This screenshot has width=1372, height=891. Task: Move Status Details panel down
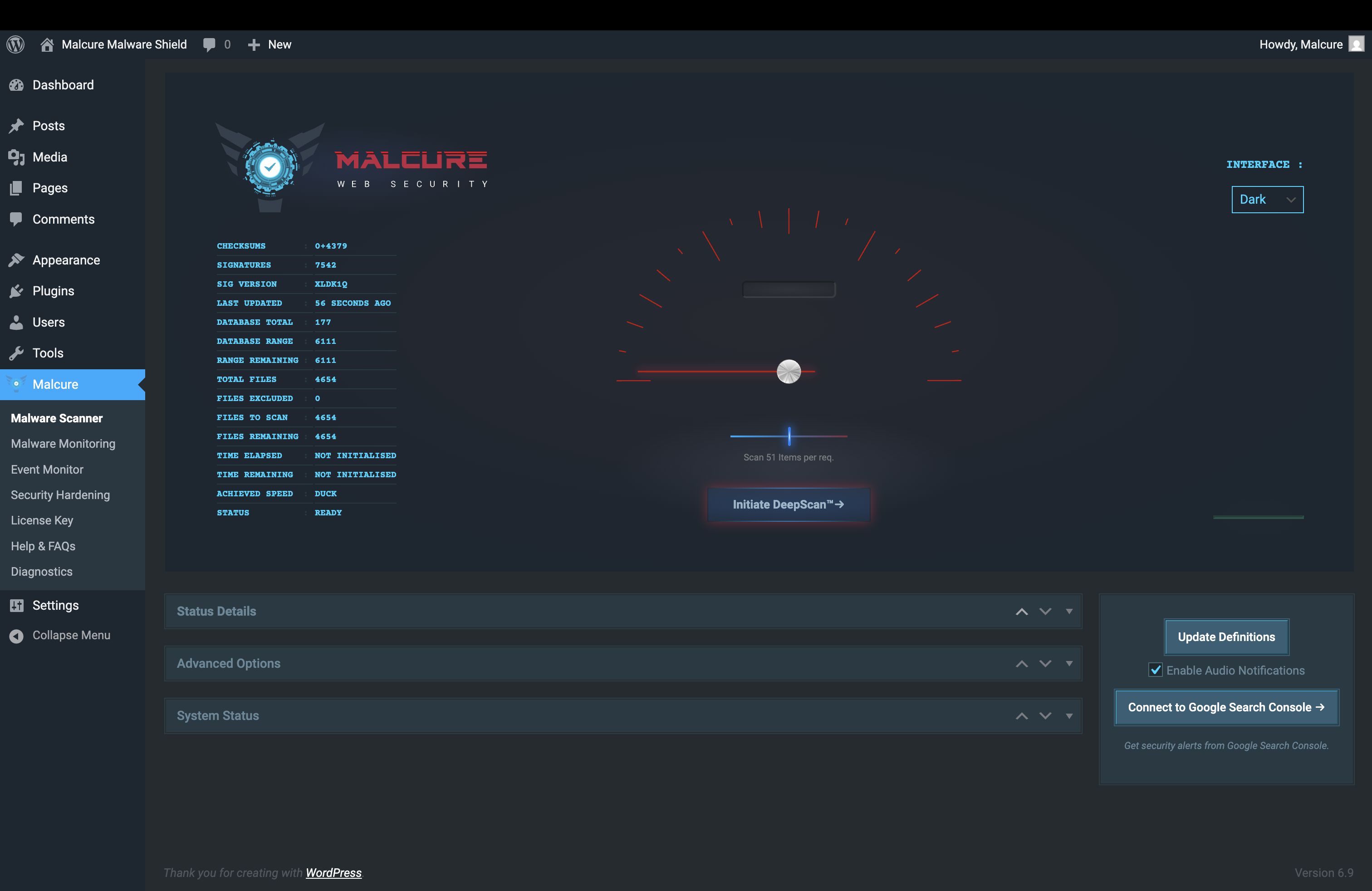click(1045, 612)
